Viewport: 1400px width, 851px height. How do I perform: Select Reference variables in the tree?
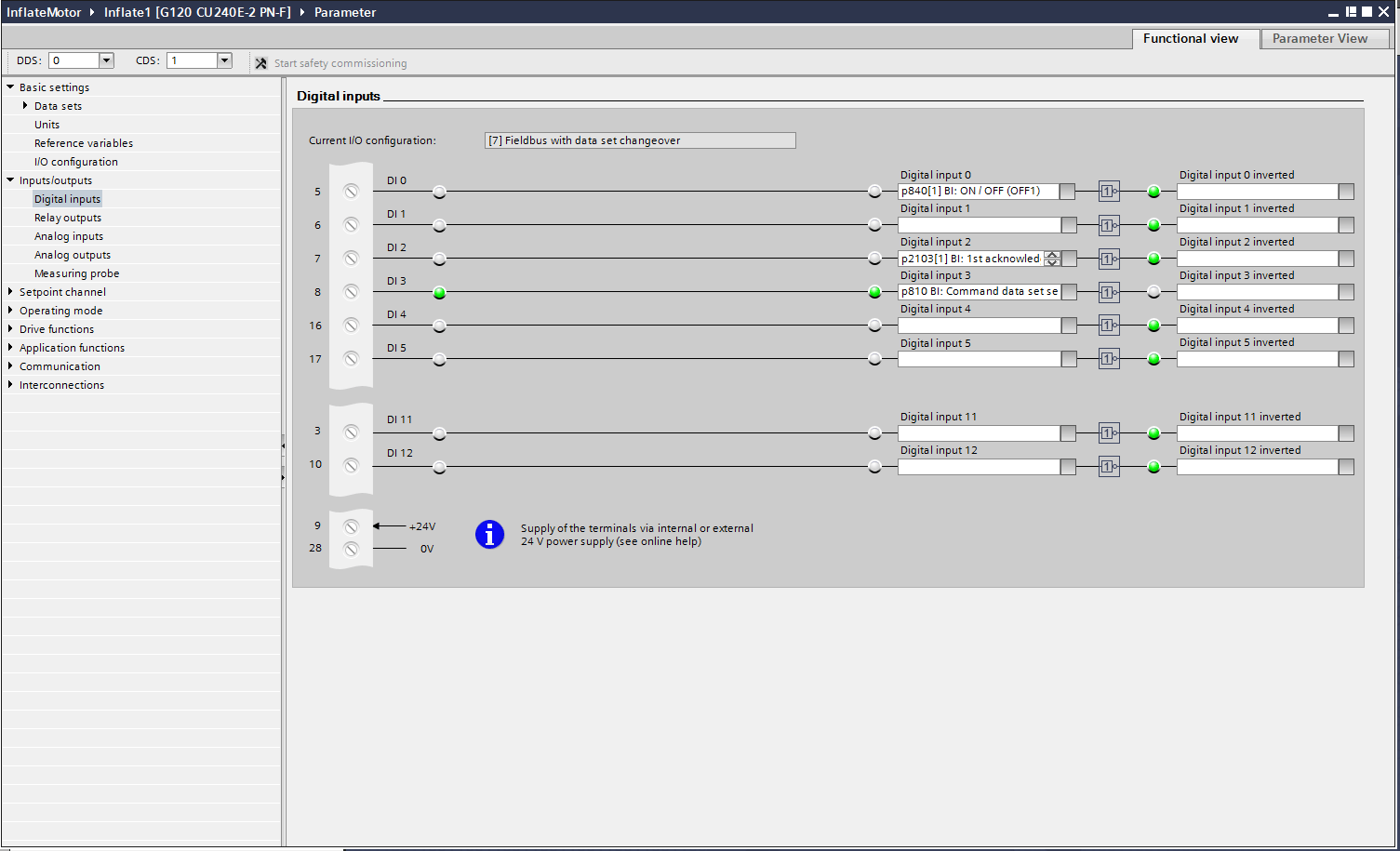pos(84,143)
